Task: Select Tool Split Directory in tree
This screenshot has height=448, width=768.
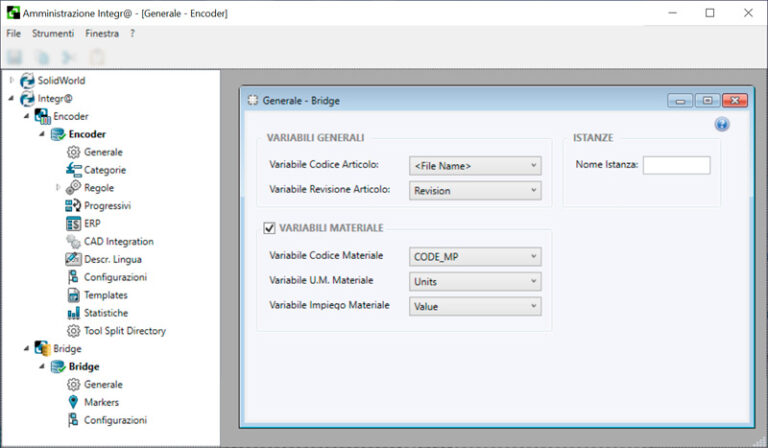Action: tap(125, 331)
